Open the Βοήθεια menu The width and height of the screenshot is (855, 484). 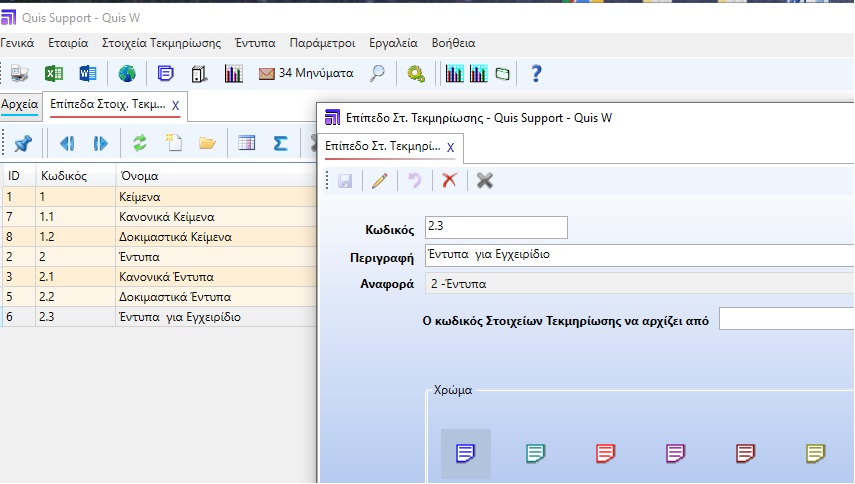(454, 43)
